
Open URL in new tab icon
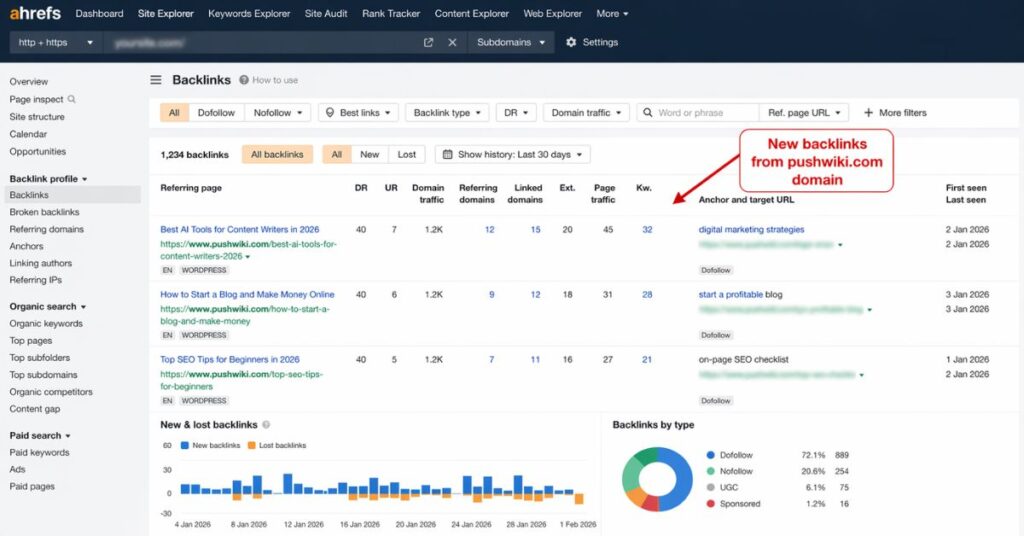tap(428, 42)
